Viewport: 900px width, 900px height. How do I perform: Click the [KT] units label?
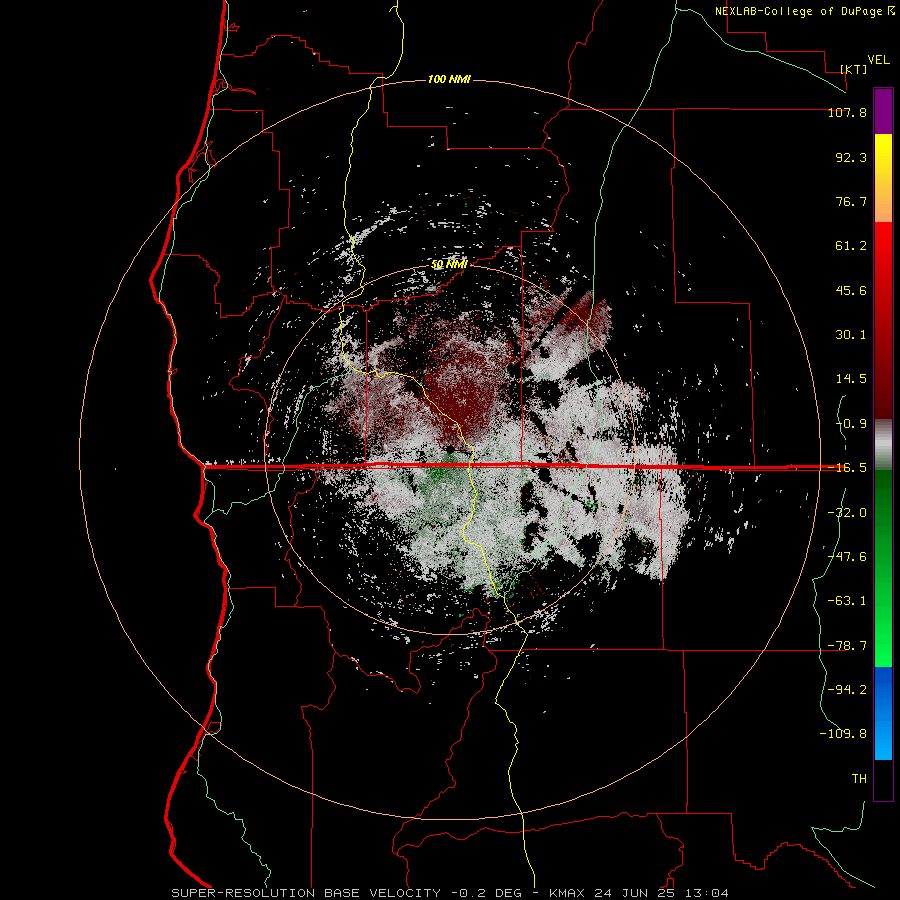pyautogui.click(x=853, y=69)
